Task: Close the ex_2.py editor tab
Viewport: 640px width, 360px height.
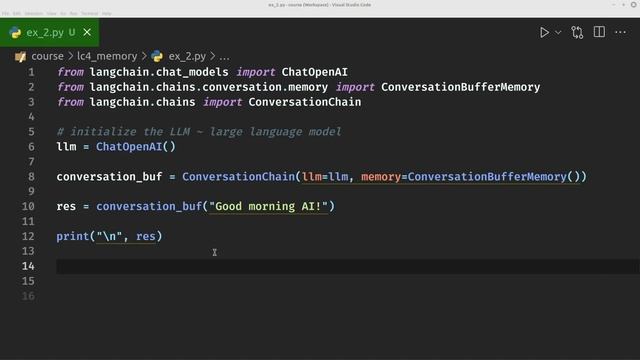Action: [x=87, y=32]
